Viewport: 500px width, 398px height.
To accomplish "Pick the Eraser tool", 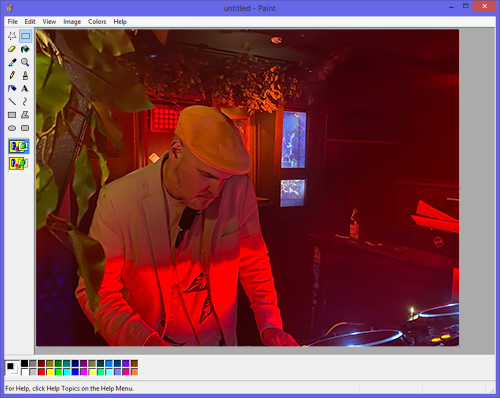I will point(12,49).
